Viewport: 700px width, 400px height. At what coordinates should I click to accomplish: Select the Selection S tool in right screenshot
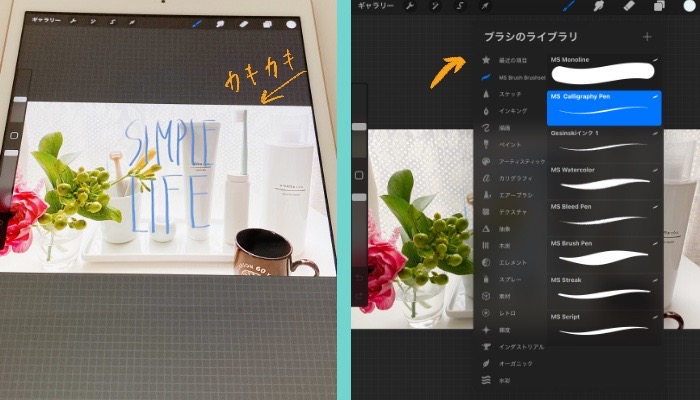460,6
